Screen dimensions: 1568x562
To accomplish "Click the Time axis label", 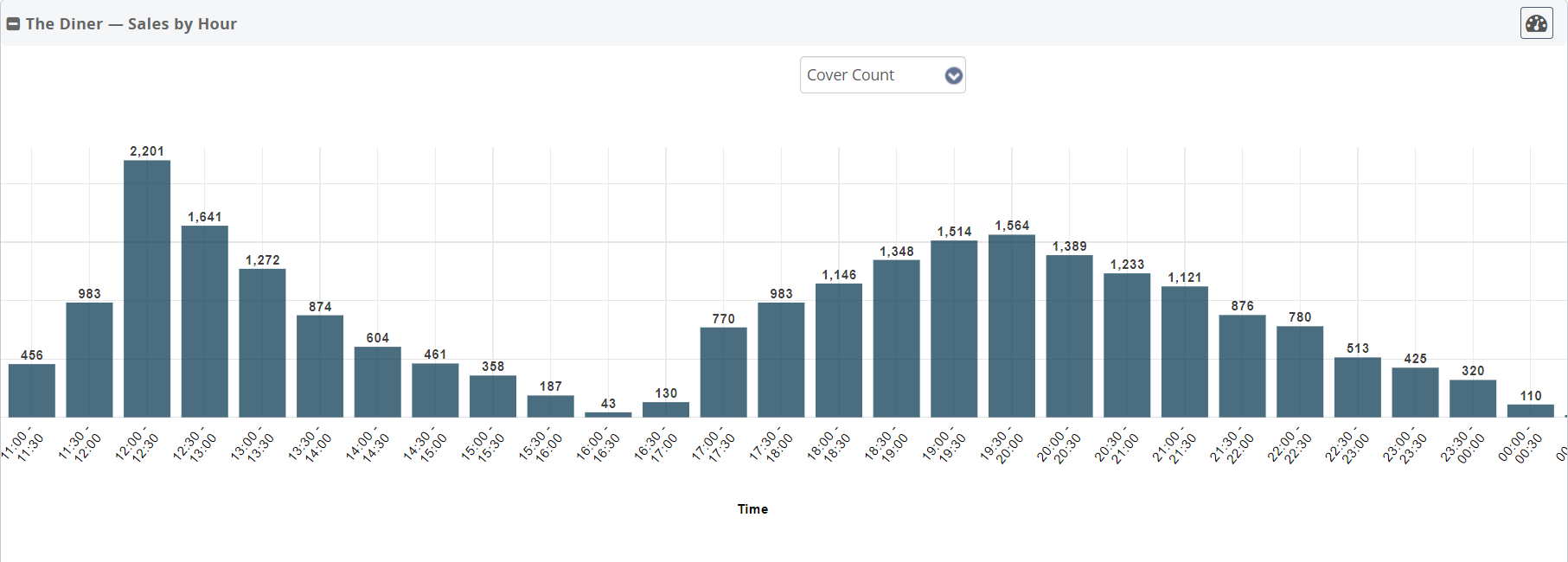I will 752,509.
